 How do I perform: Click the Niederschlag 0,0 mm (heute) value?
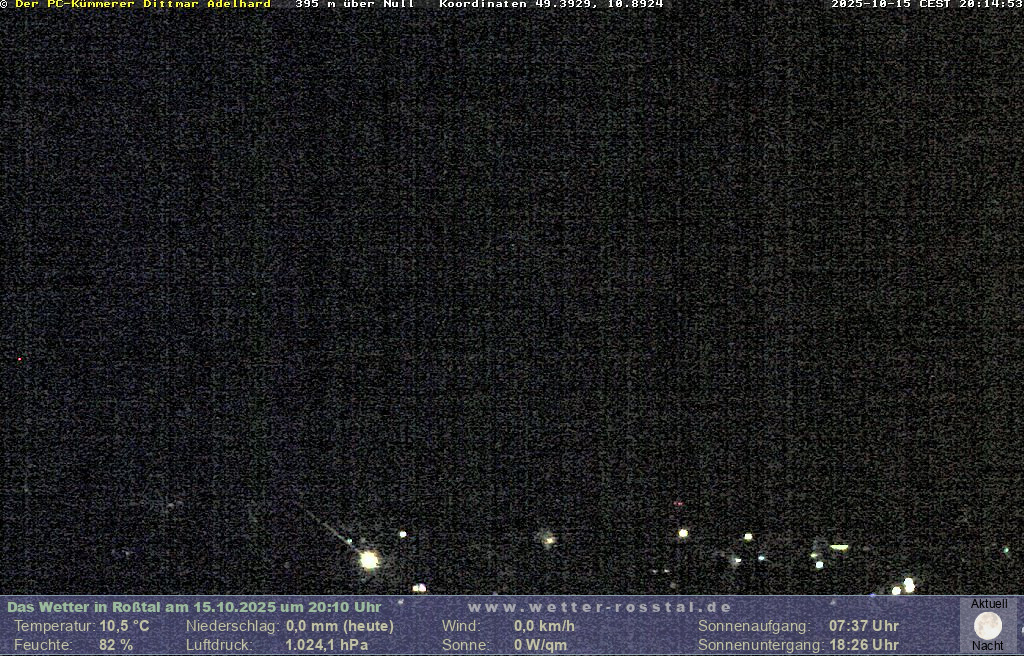point(340,626)
